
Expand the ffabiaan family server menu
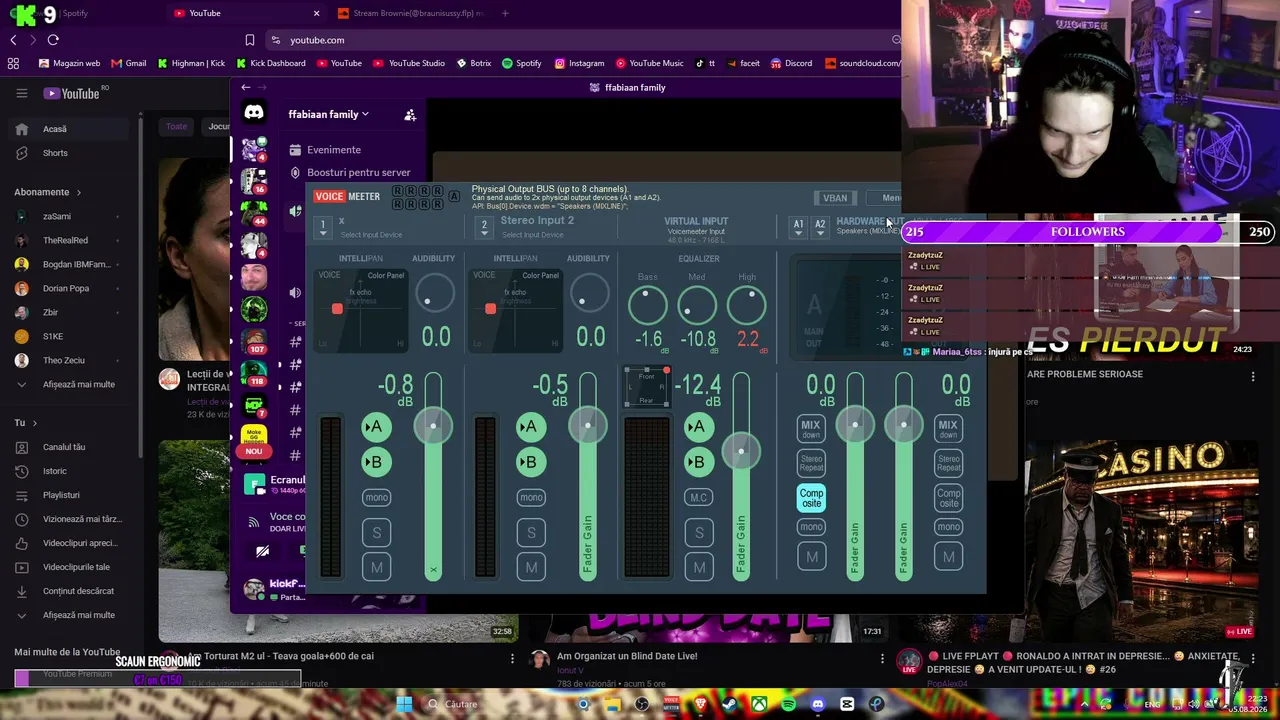click(x=328, y=114)
